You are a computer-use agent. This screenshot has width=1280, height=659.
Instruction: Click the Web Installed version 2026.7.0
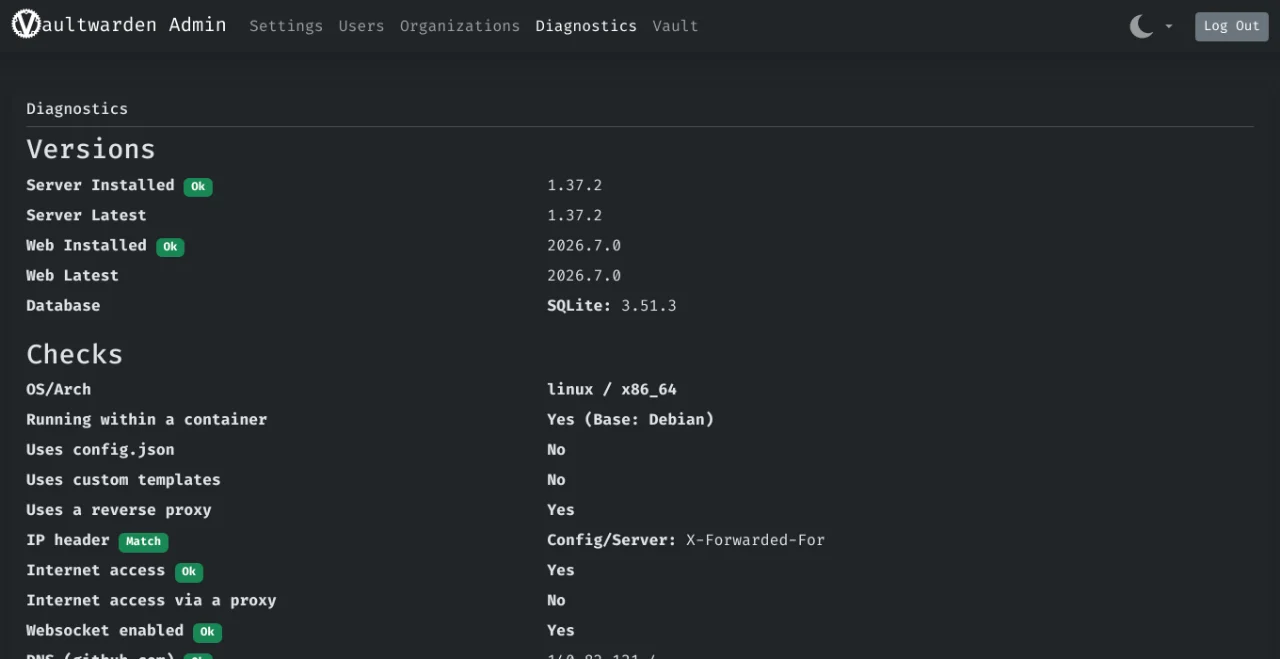click(x=584, y=245)
